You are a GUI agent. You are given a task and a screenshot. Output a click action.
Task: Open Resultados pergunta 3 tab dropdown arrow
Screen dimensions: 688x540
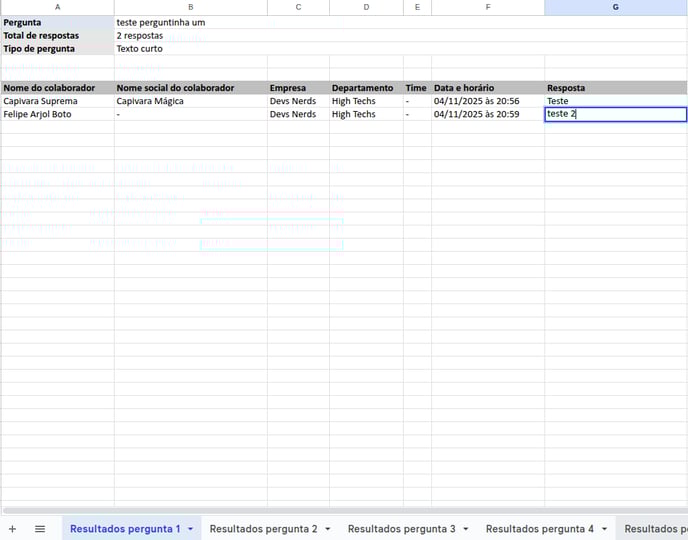coord(466,528)
